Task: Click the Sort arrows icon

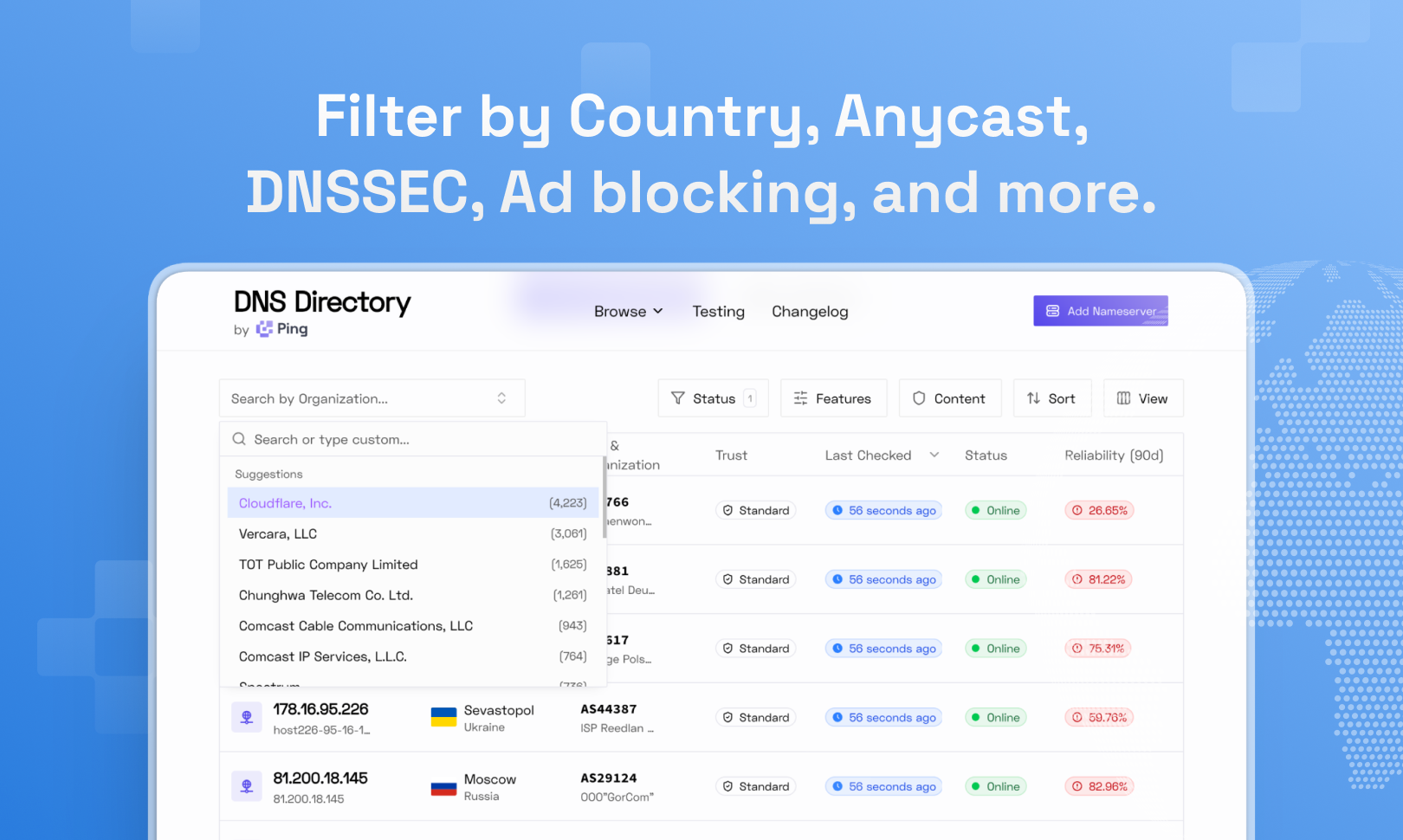Action: point(1032,398)
